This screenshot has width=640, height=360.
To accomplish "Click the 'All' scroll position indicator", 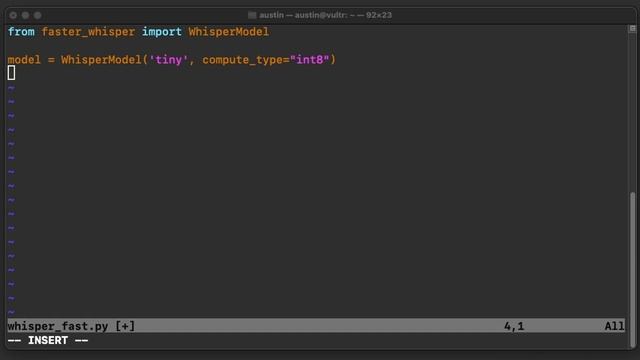I will click(614, 326).
